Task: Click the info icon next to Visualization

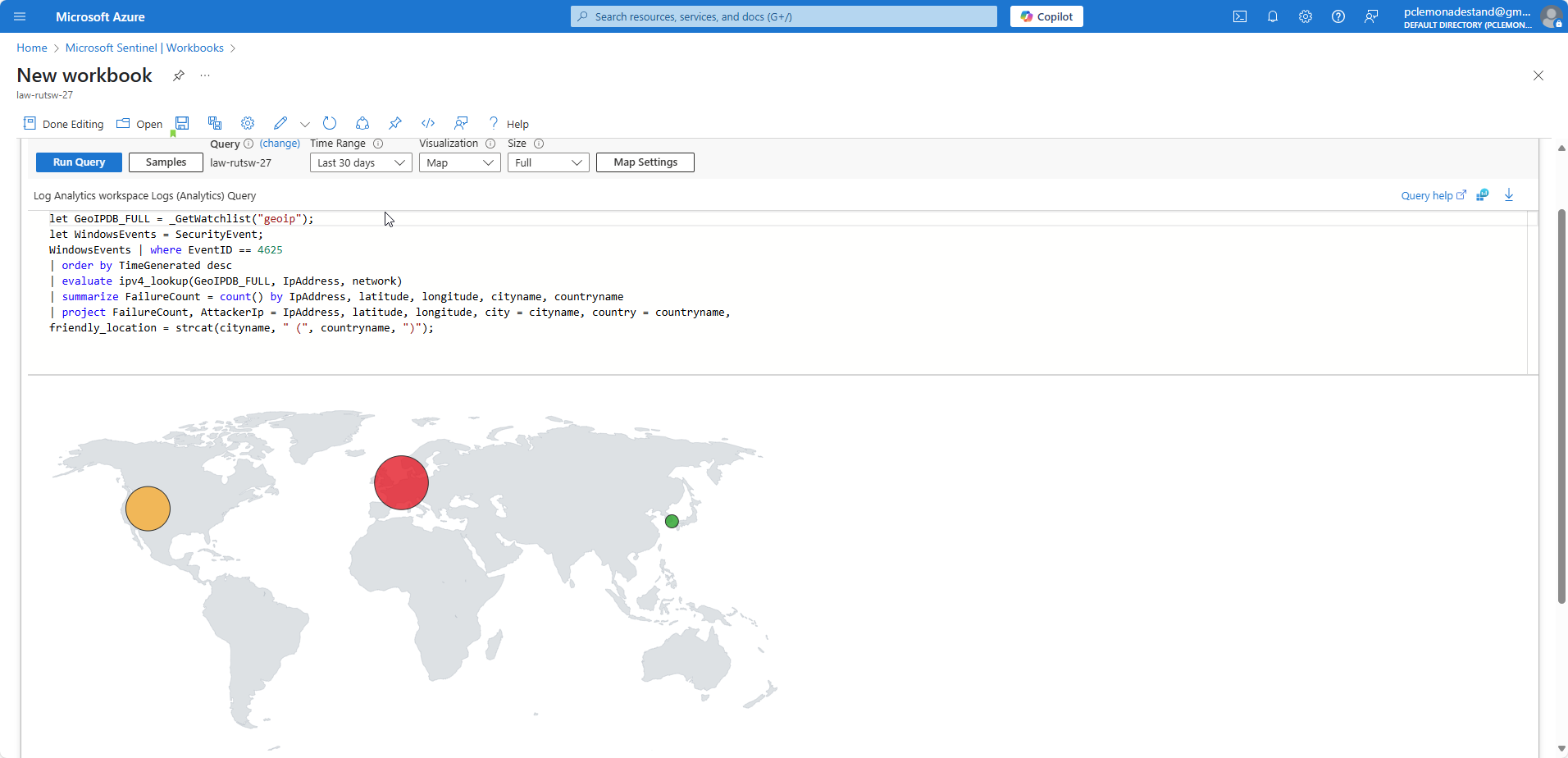Action: [490, 144]
